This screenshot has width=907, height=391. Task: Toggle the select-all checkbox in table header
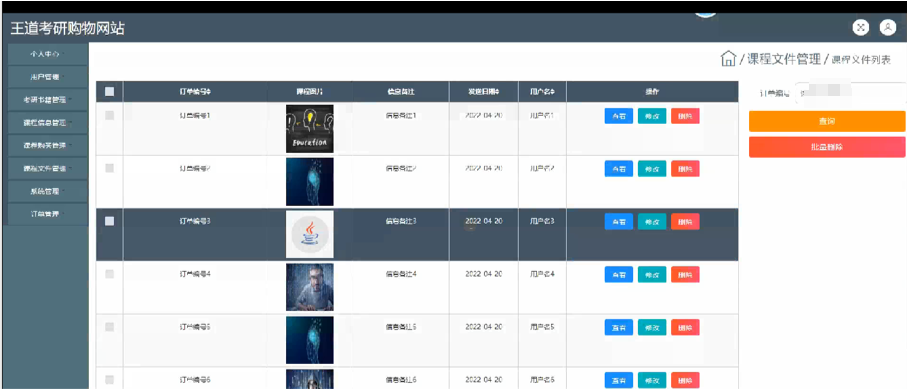coord(109,91)
